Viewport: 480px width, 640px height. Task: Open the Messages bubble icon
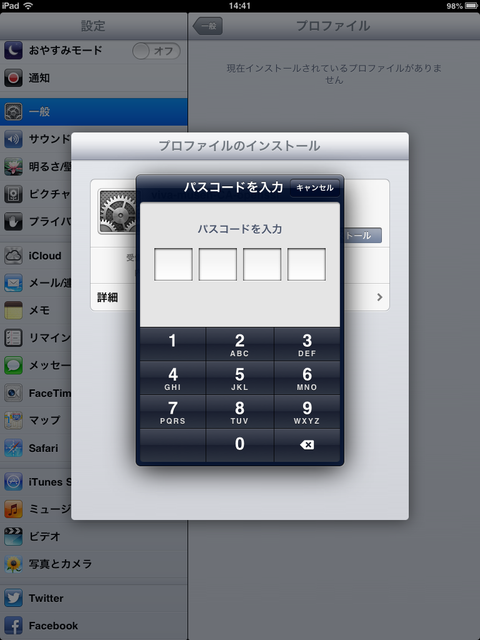pyautogui.click(x=13, y=365)
